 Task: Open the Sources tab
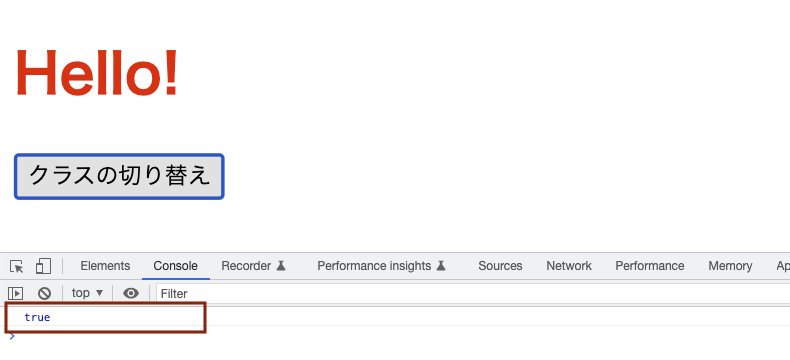click(500, 266)
